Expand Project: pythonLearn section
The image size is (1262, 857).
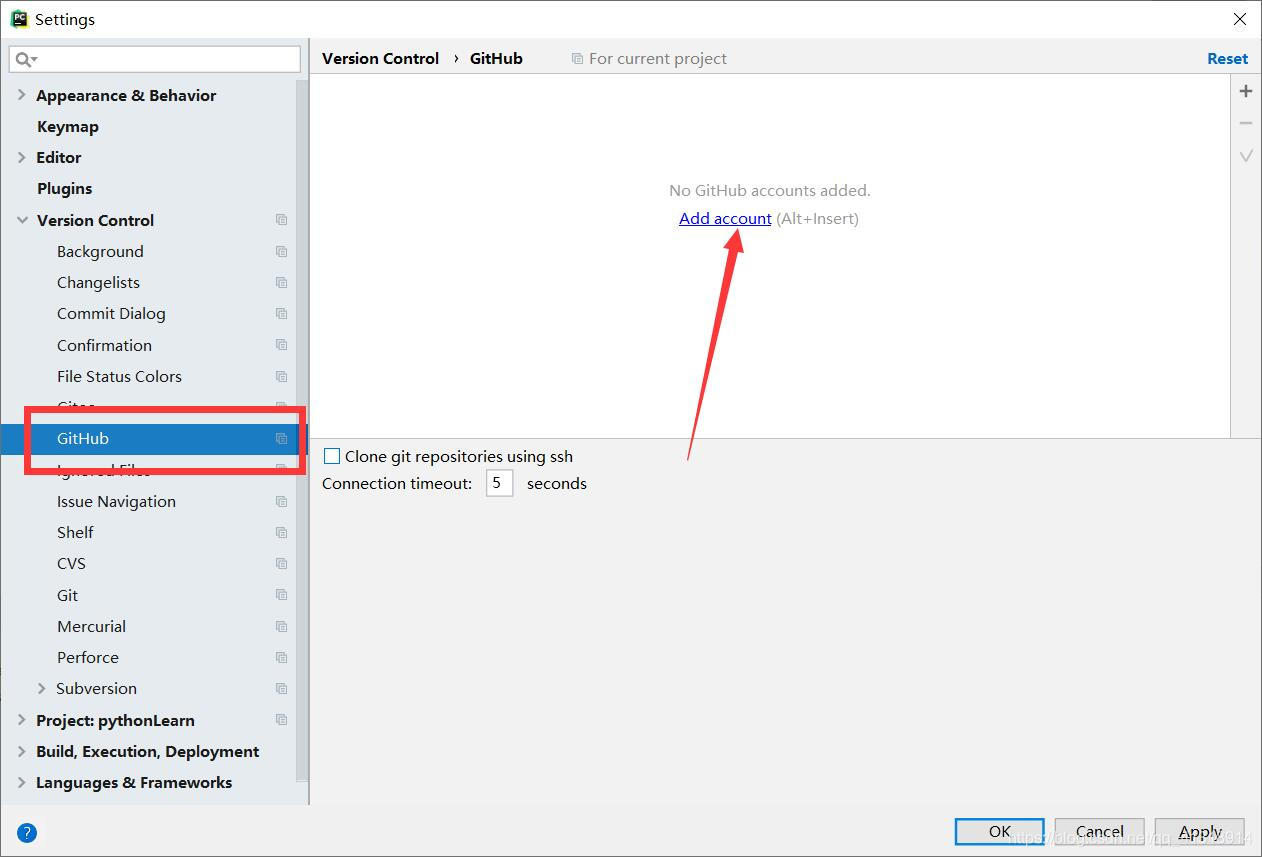click(22, 720)
